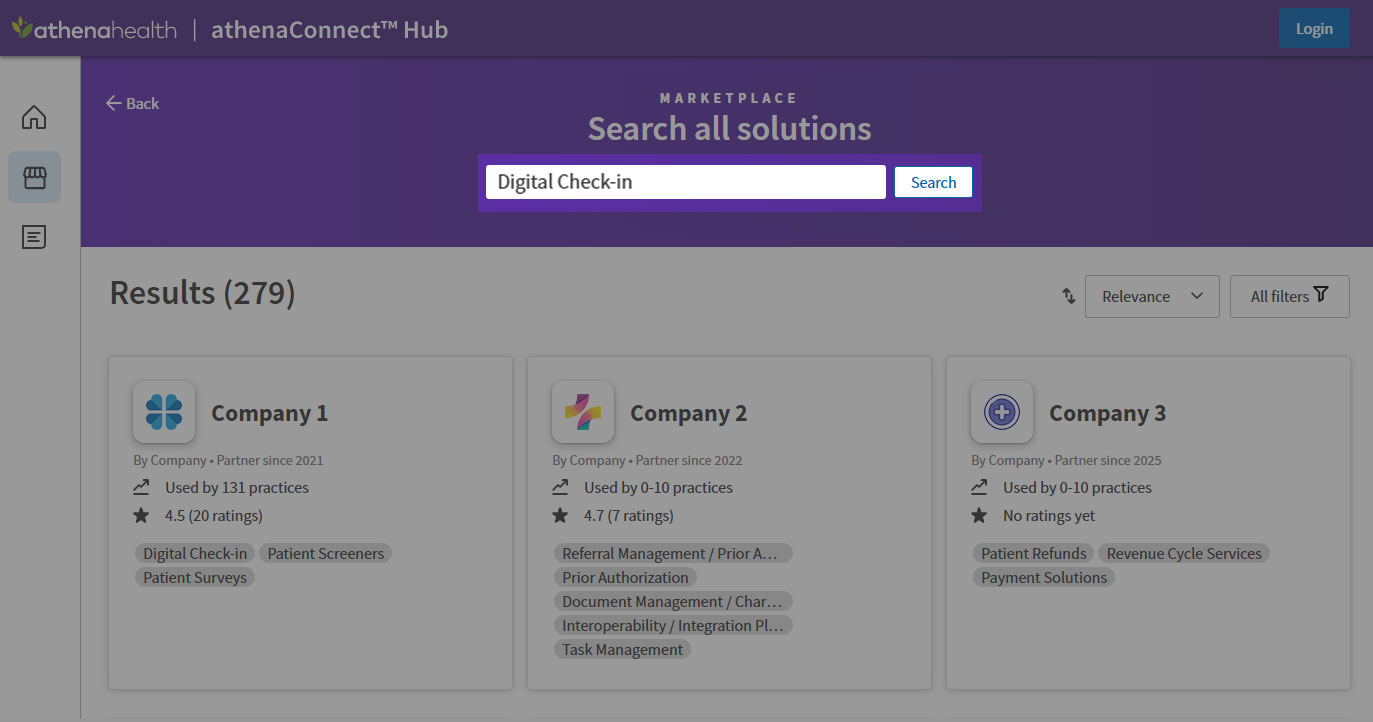The width and height of the screenshot is (1373, 722).
Task: Open the Company 2 colorful cross logo
Action: coord(583,412)
